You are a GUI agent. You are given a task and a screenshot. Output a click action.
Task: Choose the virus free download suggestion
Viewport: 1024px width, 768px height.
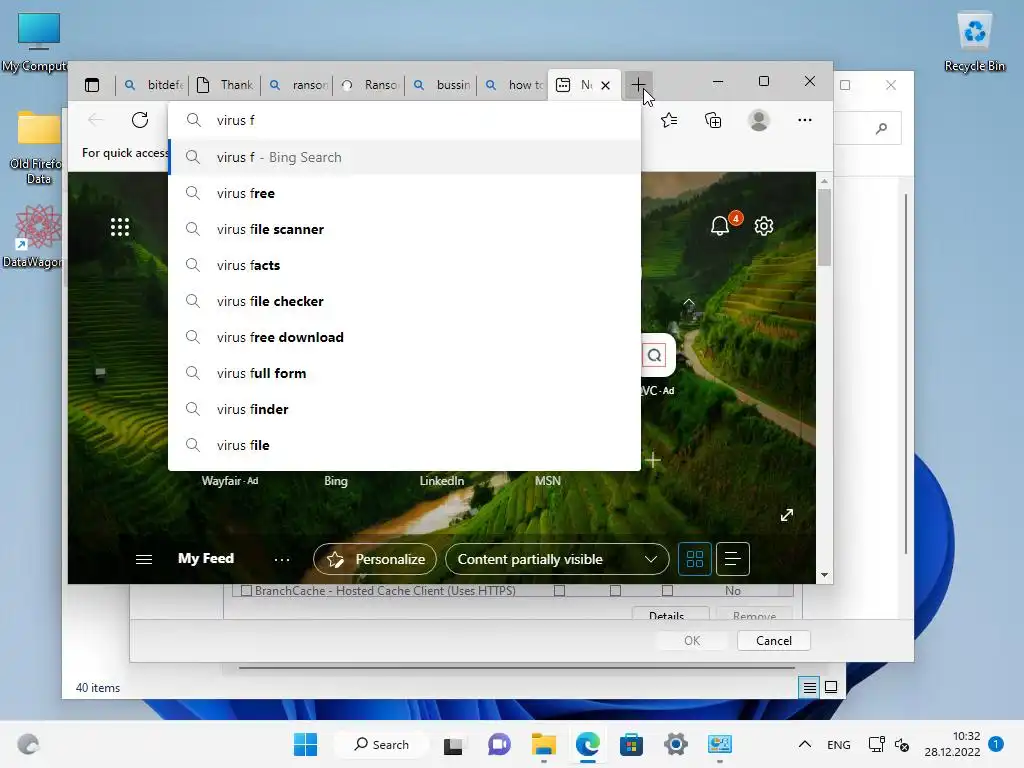pos(404,337)
